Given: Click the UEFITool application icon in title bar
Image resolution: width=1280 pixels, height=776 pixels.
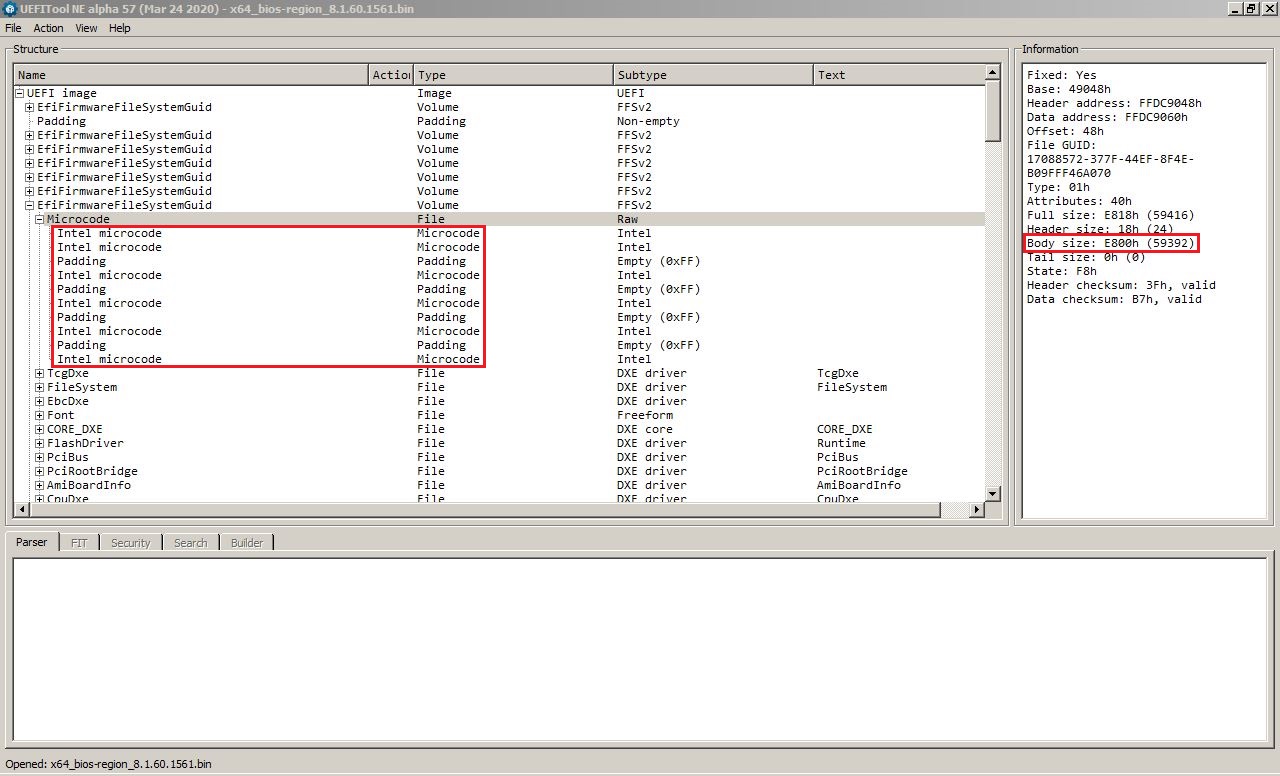Looking at the screenshot, I should click(x=9, y=9).
